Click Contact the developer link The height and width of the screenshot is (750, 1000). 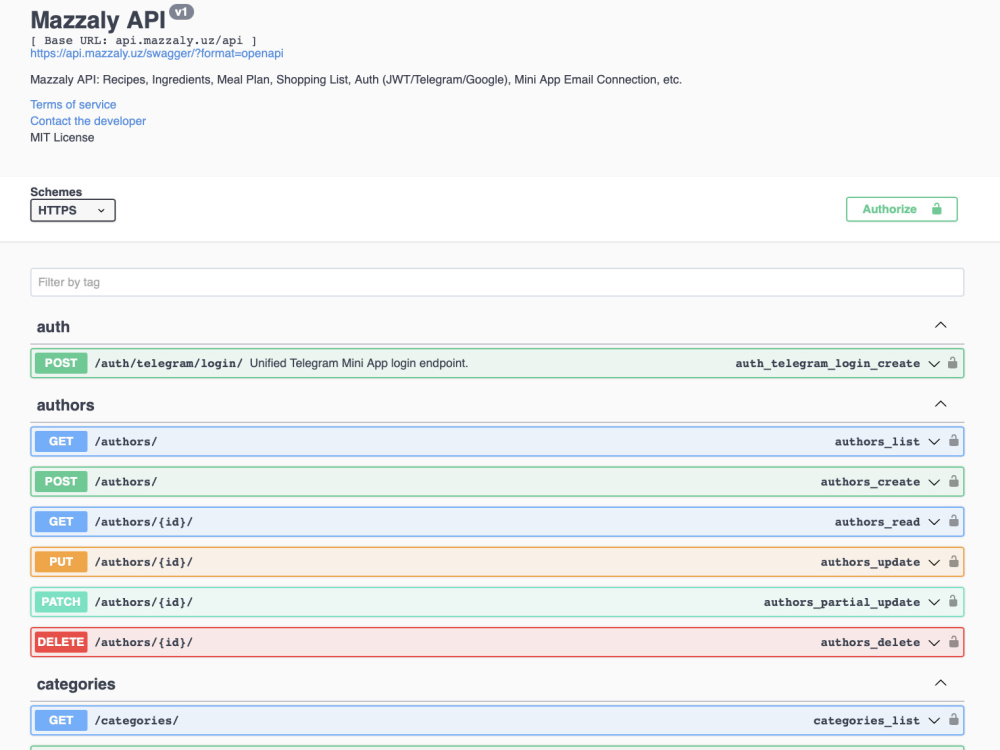point(88,121)
